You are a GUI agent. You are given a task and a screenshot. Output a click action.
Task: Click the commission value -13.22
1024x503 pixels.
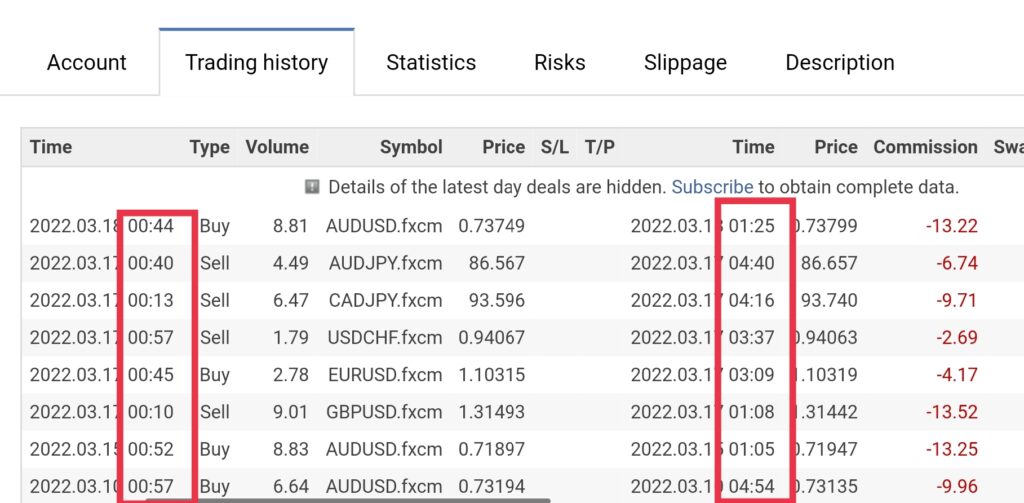(952, 226)
